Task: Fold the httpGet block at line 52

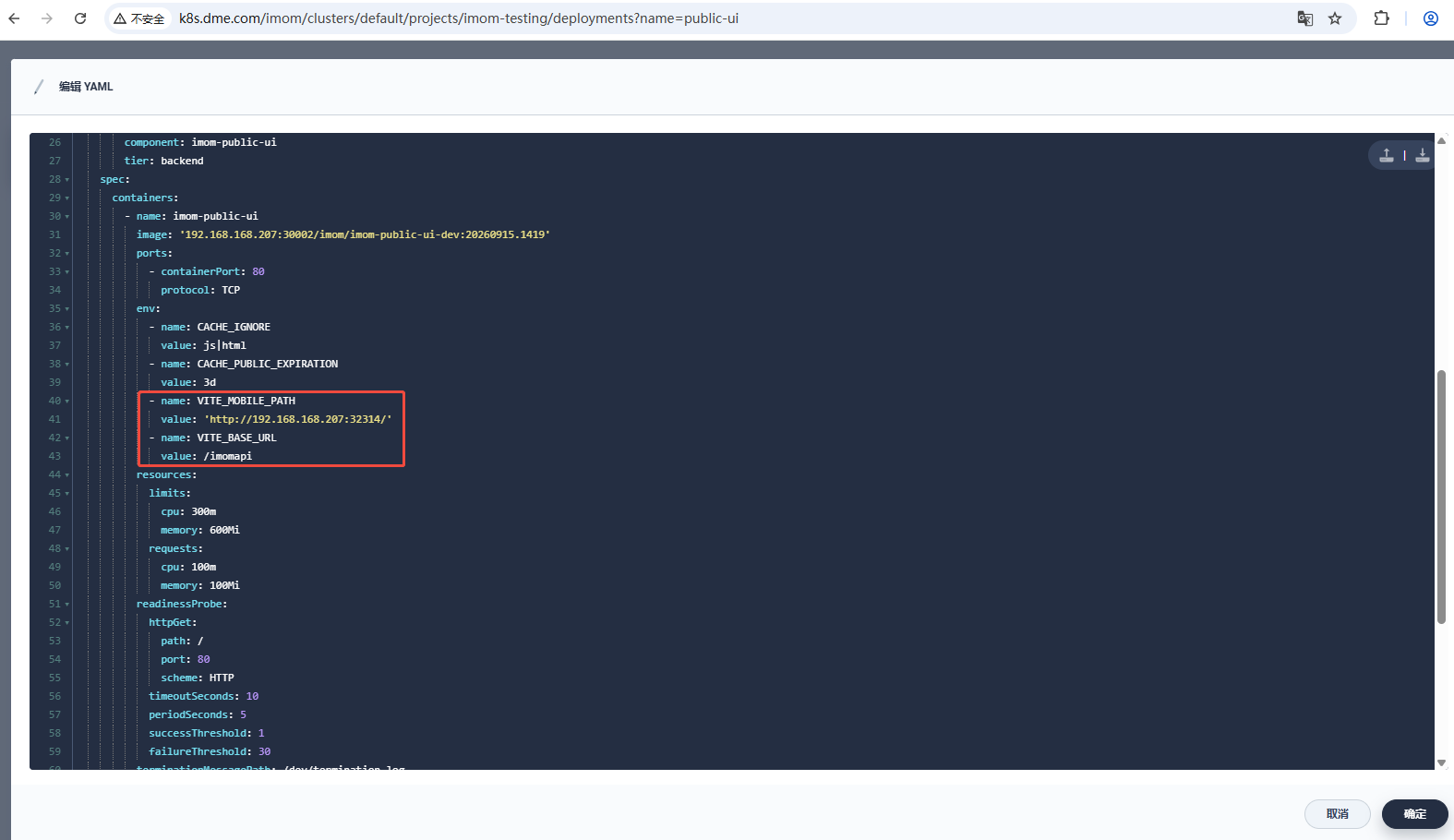Action: tap(67, 623)
